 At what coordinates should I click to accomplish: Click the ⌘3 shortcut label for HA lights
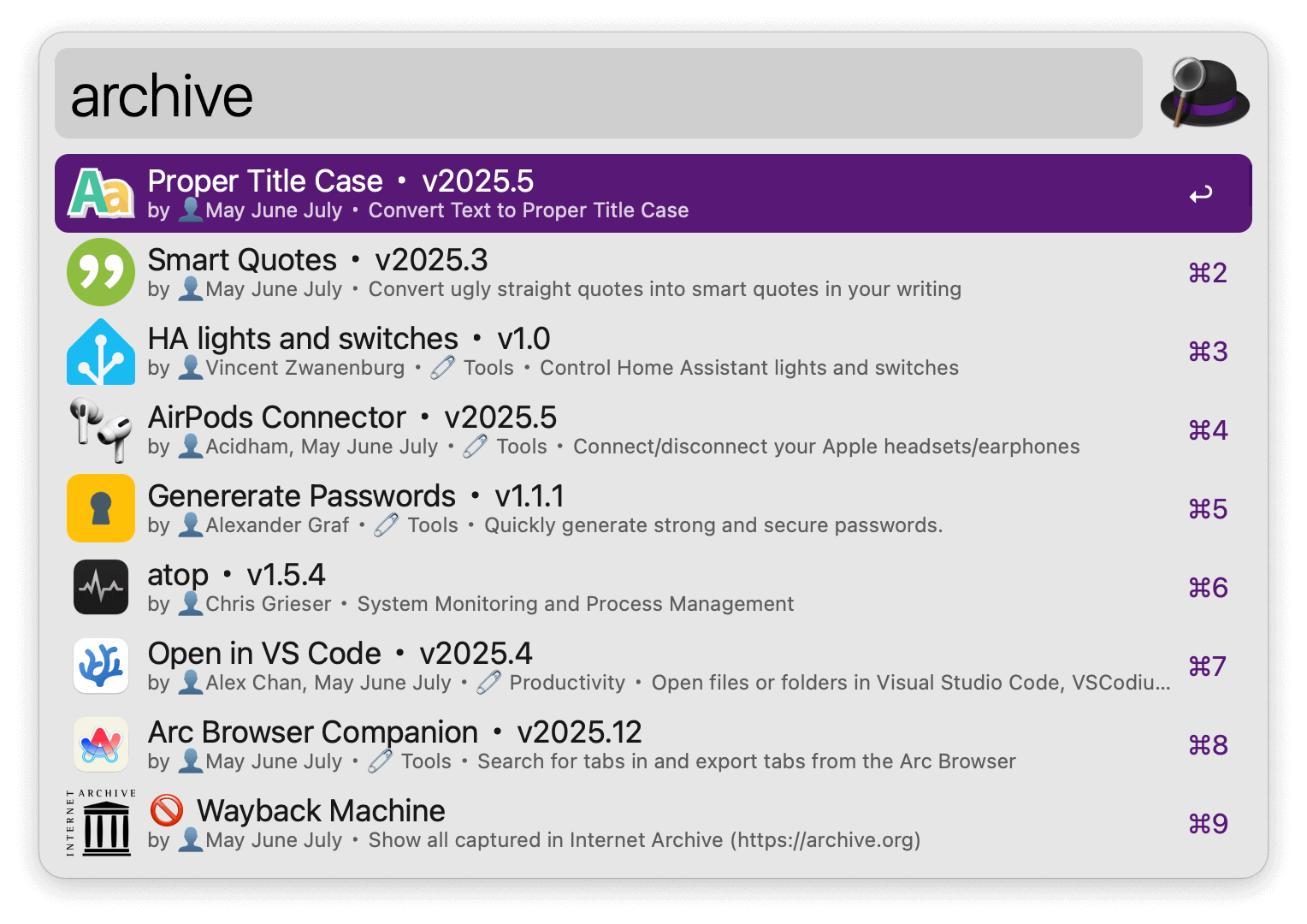click(x=1208, y=352)
